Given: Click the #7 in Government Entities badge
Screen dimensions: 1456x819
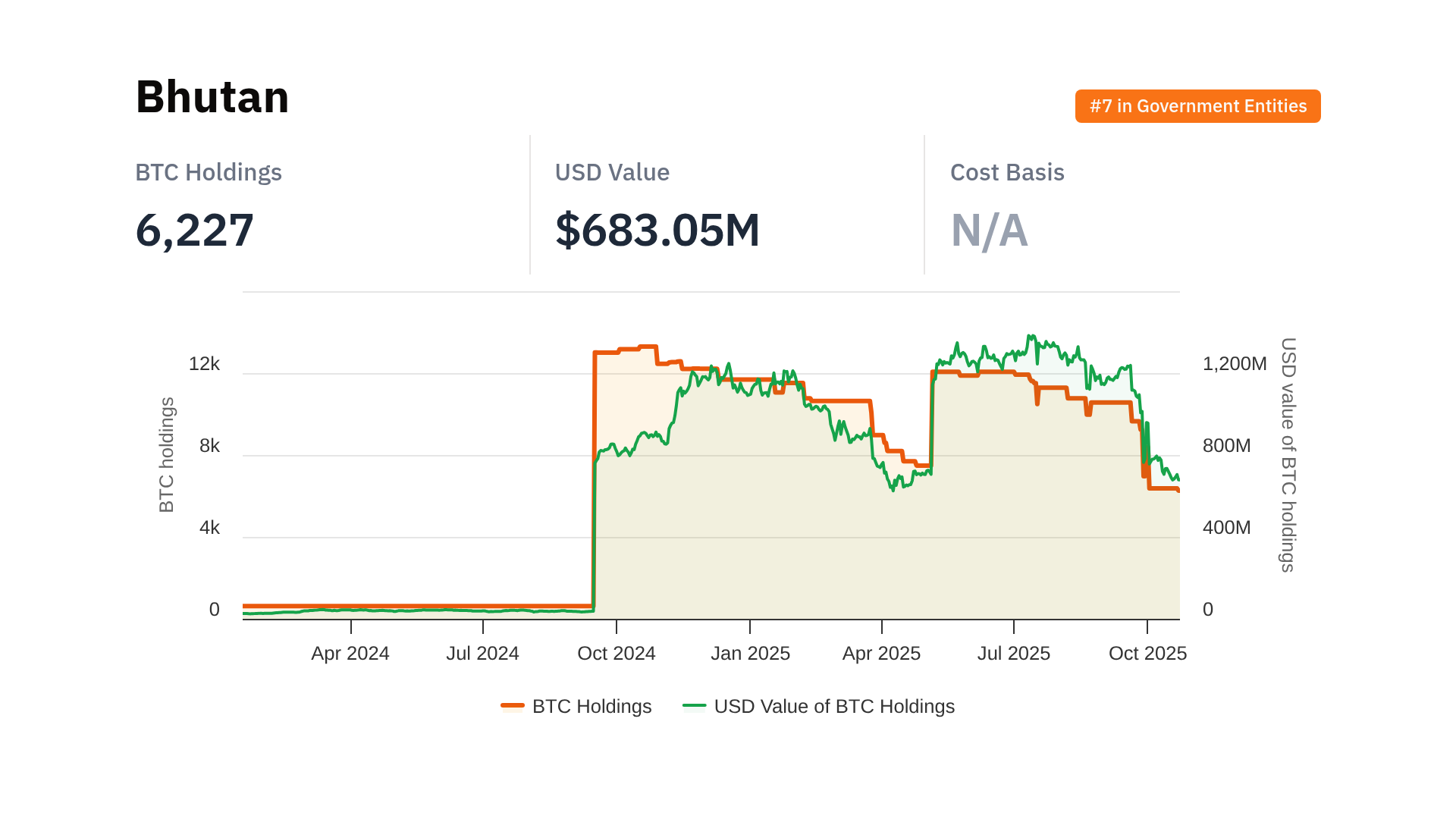Looking at the screenshot, I should click(1197, 106).
